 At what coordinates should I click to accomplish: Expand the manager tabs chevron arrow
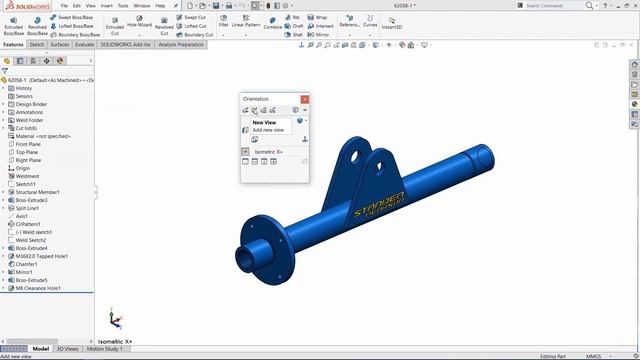[91, 61]
